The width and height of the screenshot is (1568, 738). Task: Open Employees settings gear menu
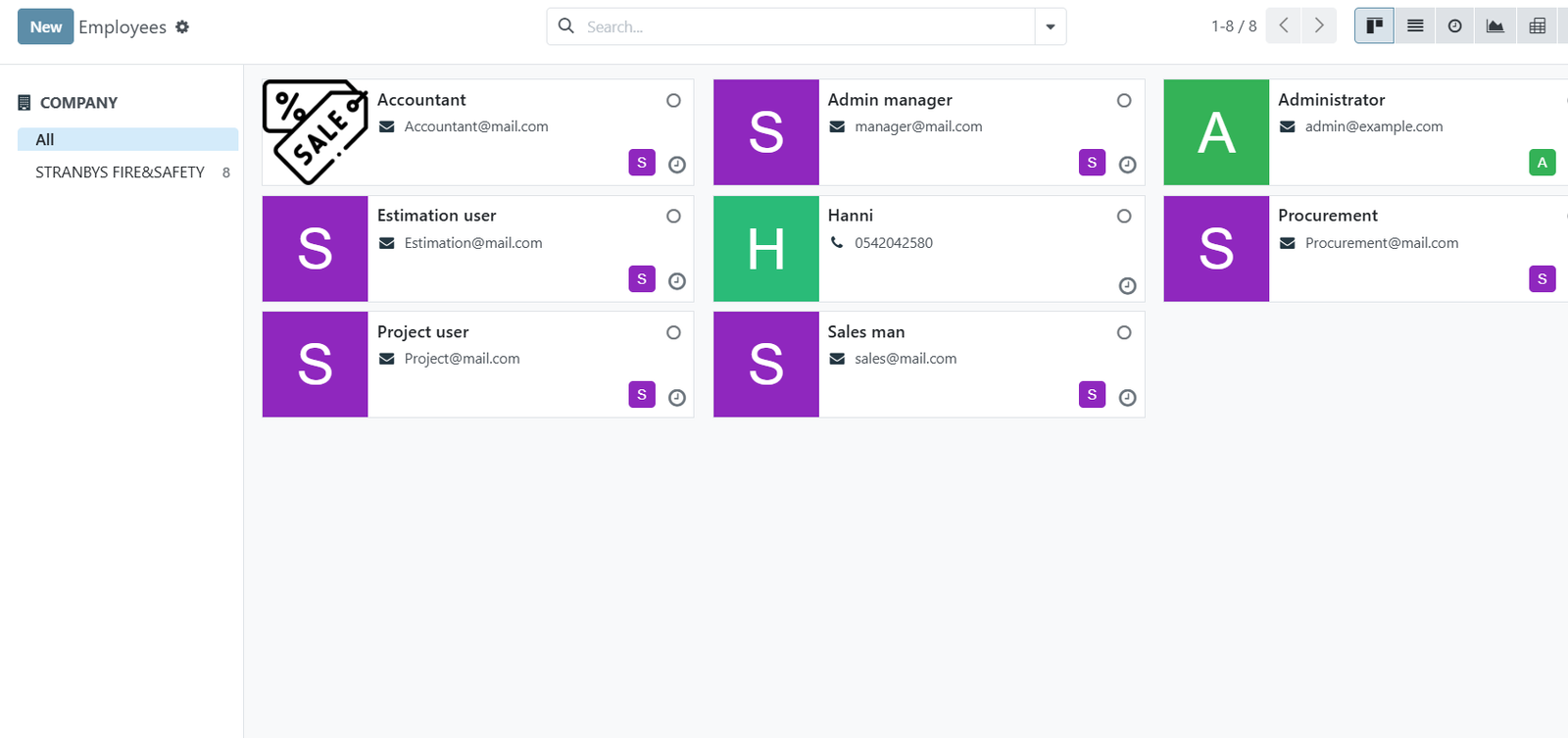[182, 27]
